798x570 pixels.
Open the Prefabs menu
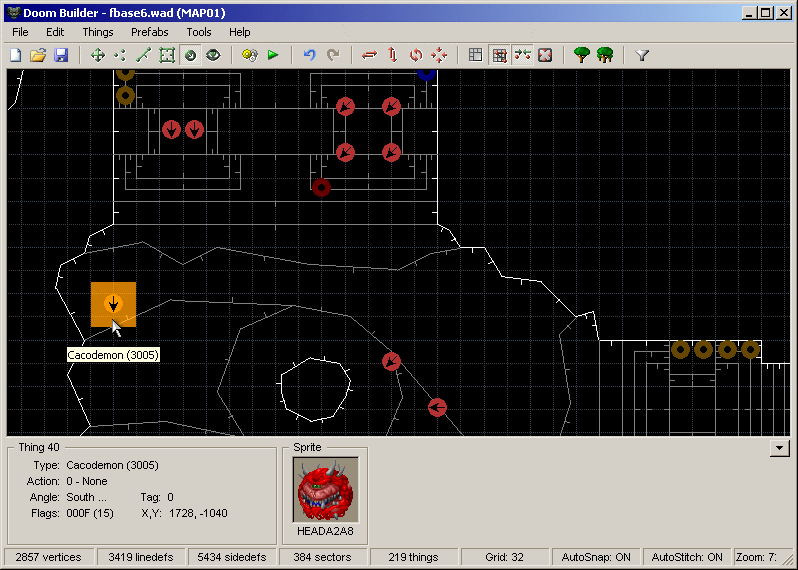coord(150,32)
